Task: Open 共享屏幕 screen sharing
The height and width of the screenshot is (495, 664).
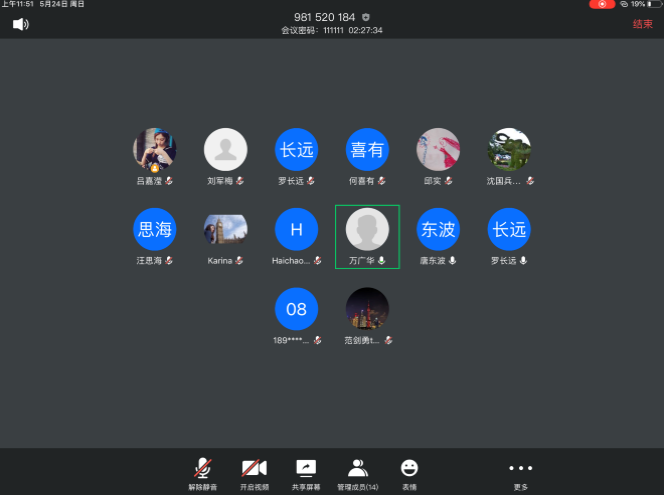Action: point(305,470)
